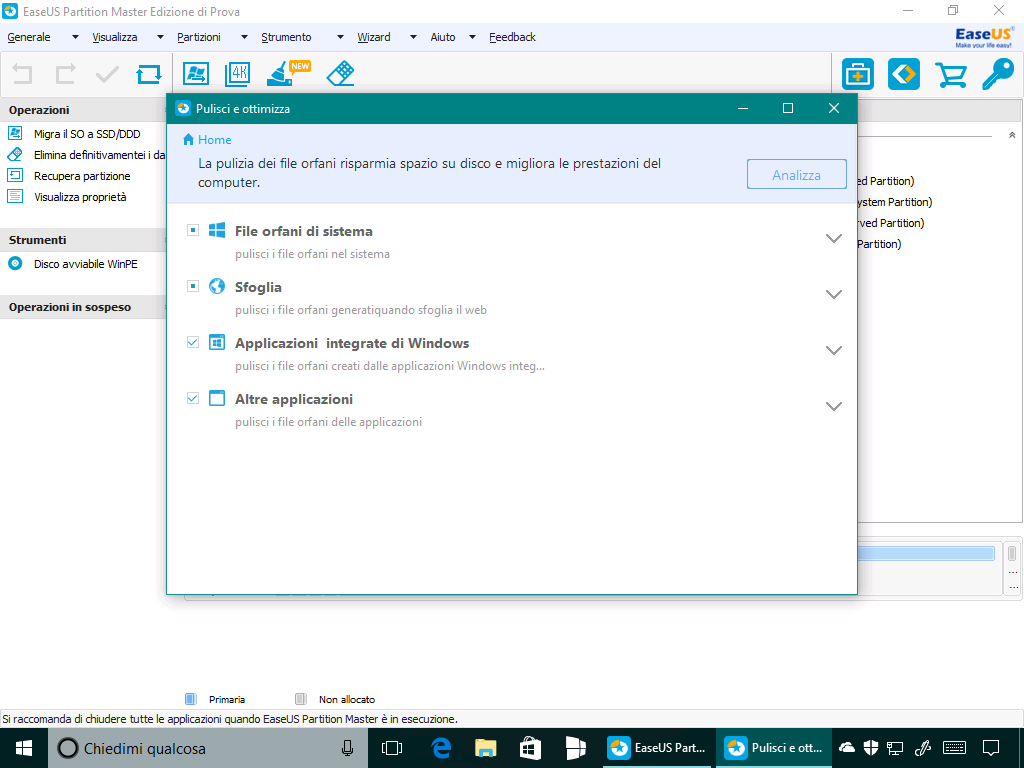This screenshot has height=768, width=1024.
Task: Click the Primaria legend color swatch
Action: coord(191,699)
